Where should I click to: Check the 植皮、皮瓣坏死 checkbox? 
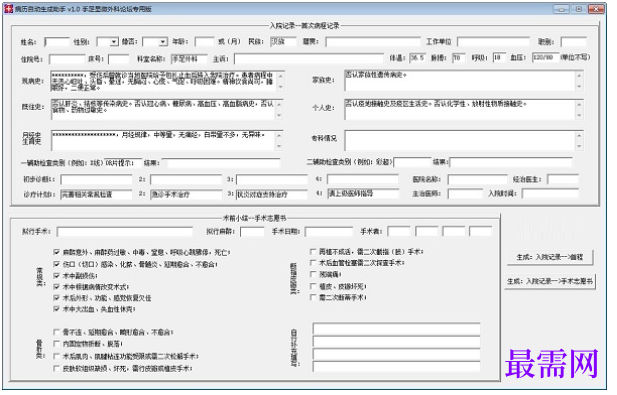313,286
